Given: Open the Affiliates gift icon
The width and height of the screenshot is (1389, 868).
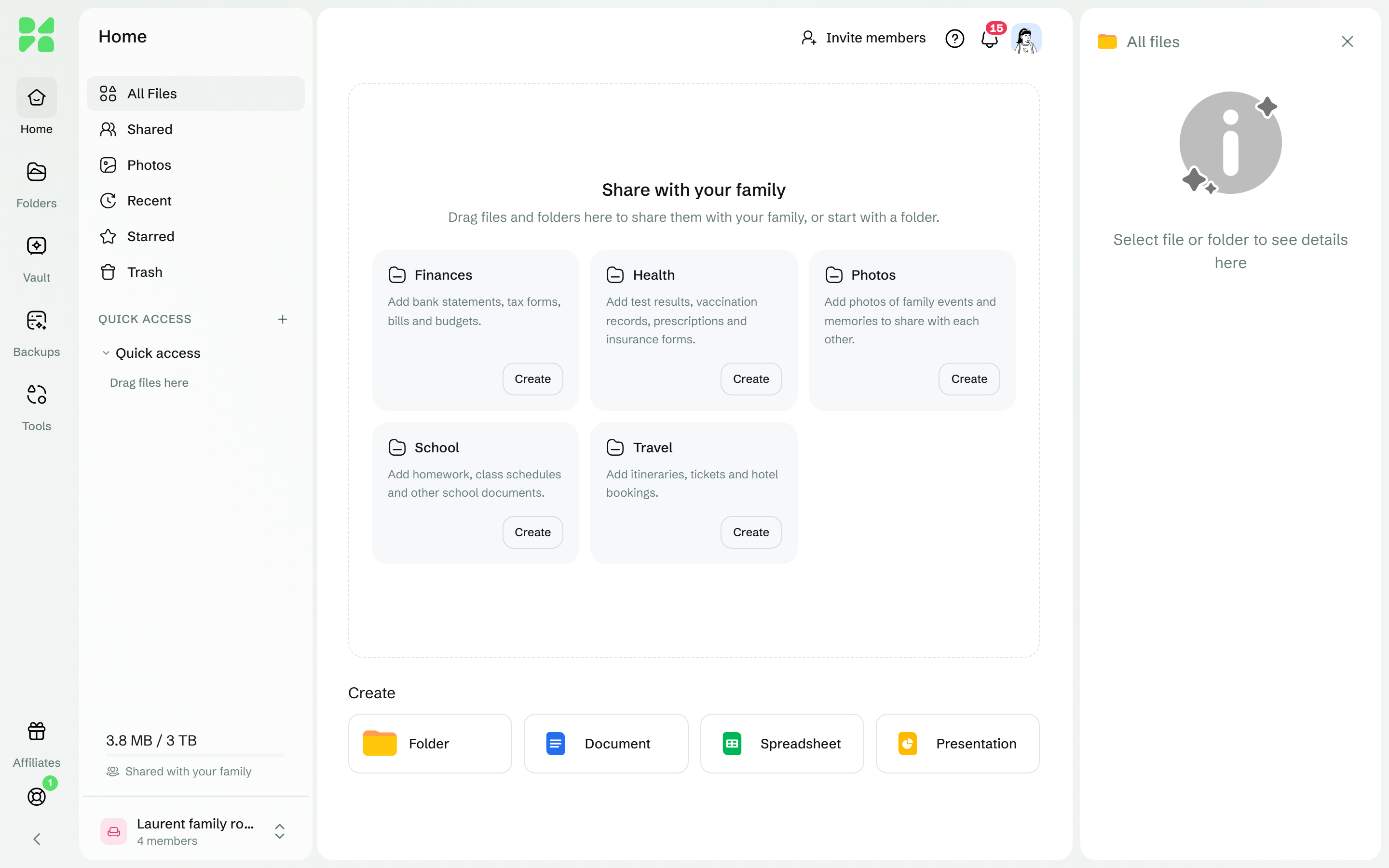Looking at the screenshot, I should 36,744.
